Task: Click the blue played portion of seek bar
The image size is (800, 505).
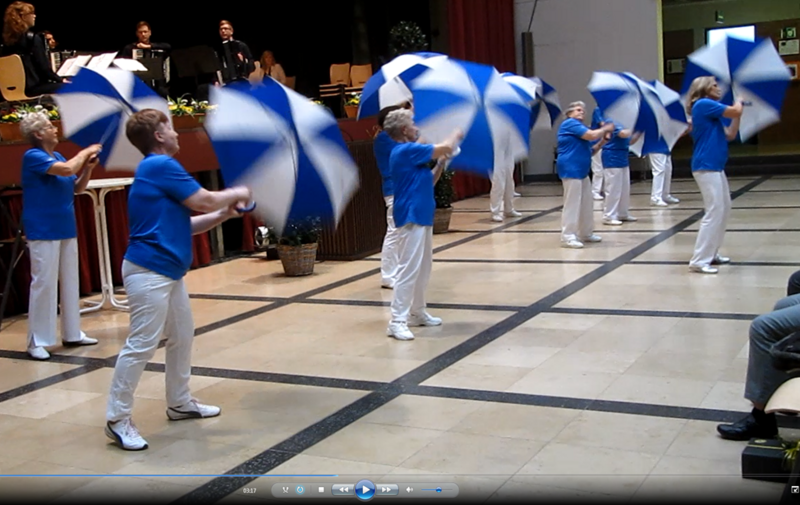Action: coord(150,476)
